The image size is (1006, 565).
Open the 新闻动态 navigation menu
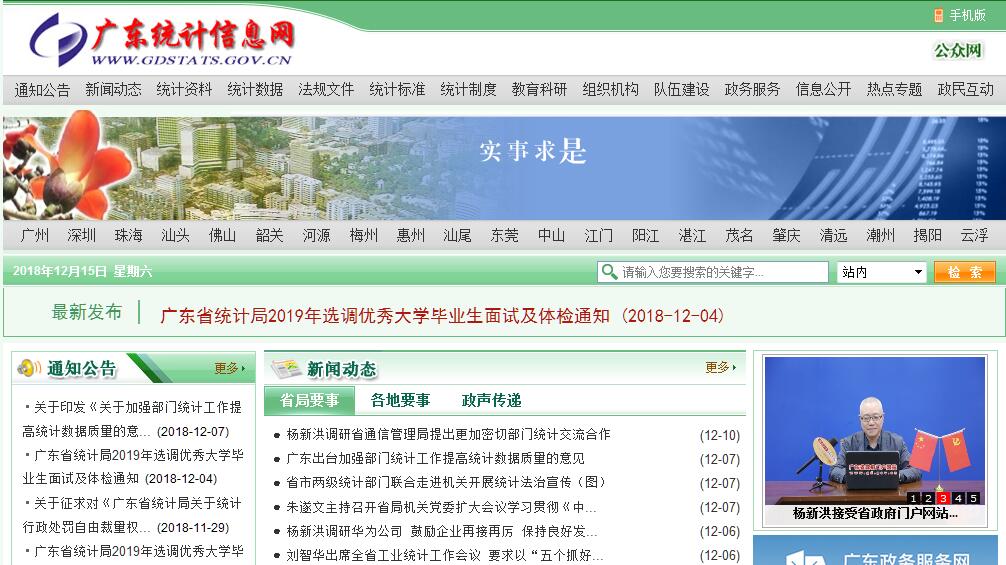(113, 89)
